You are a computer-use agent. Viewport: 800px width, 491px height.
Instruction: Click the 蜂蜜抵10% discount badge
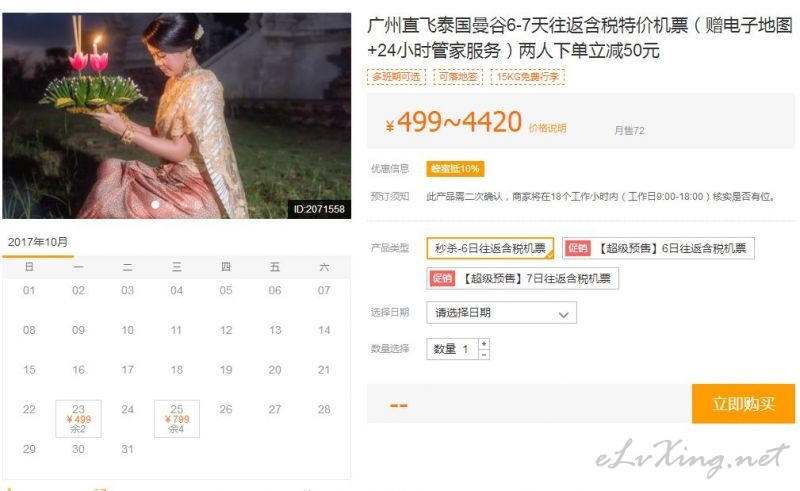tap(455, 169)
